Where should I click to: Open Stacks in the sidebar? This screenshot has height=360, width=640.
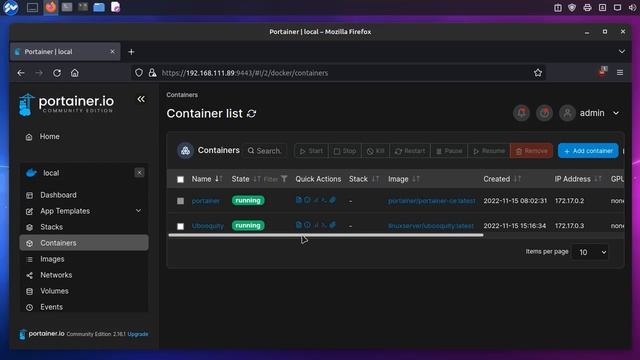pyautogui.click(x=83, y=227)
